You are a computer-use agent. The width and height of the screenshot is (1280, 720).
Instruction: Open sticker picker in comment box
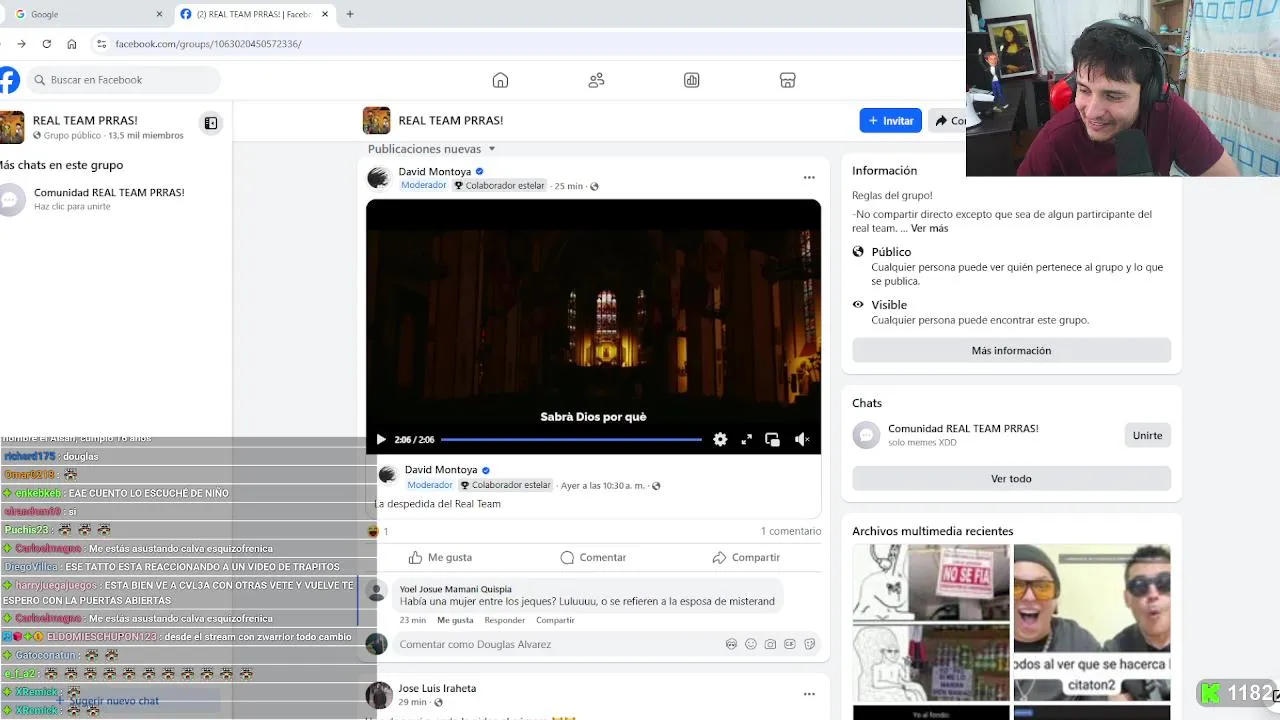coord(809,644)
